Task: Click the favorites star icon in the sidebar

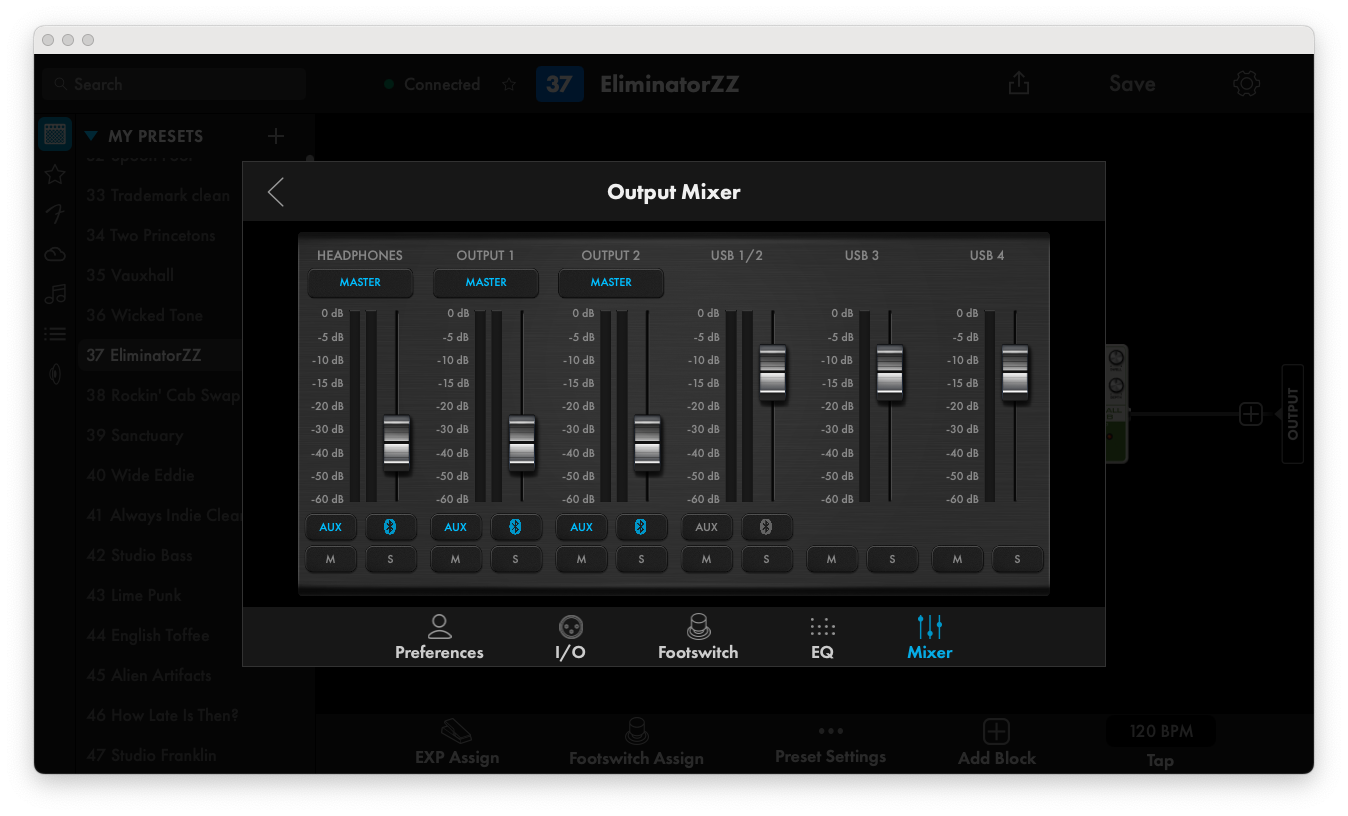Action: click(54, 173)
